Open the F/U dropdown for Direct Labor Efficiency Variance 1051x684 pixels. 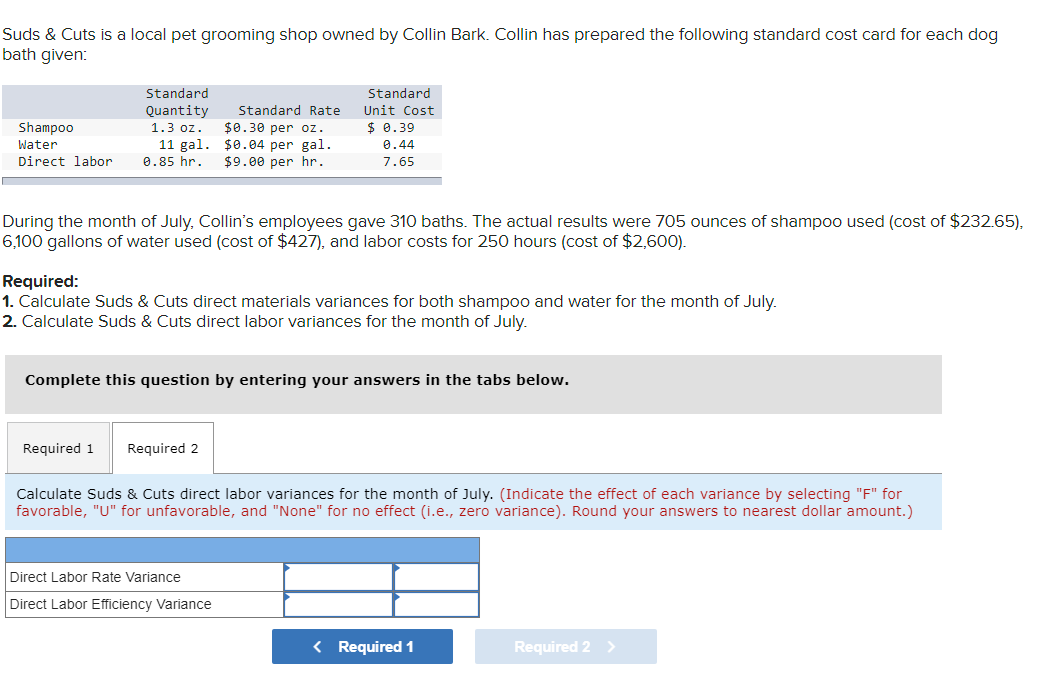pos(436,604)
